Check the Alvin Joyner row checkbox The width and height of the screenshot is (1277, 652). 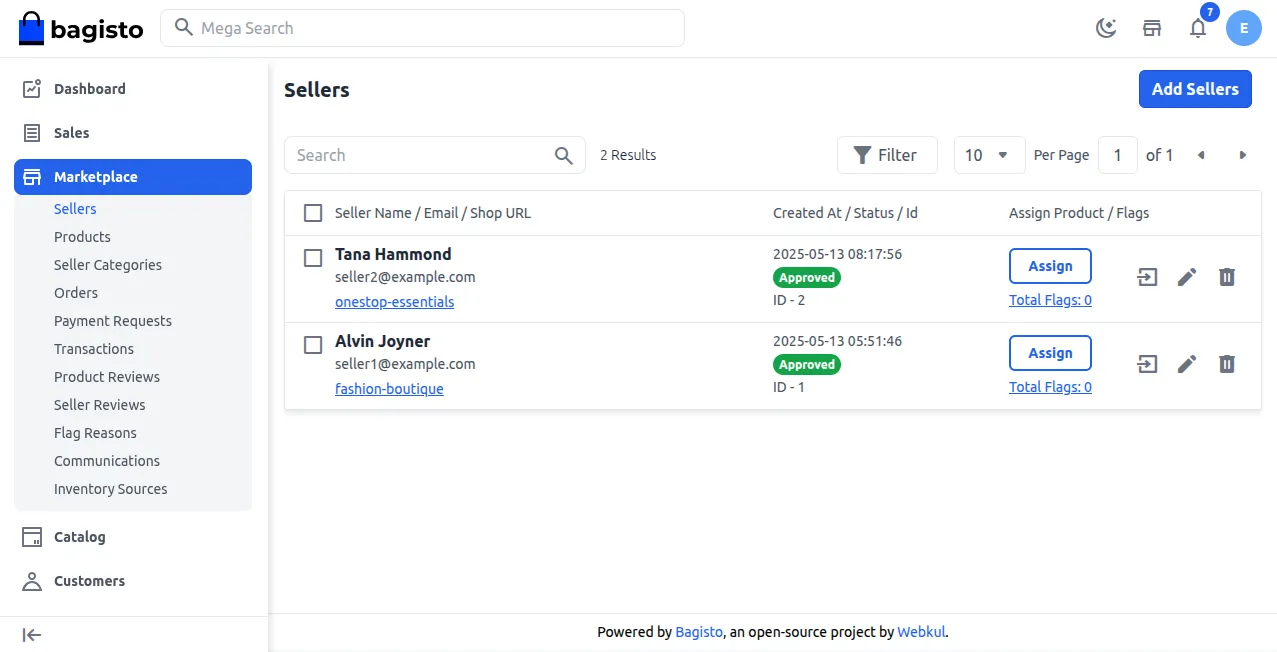(313, 345)
